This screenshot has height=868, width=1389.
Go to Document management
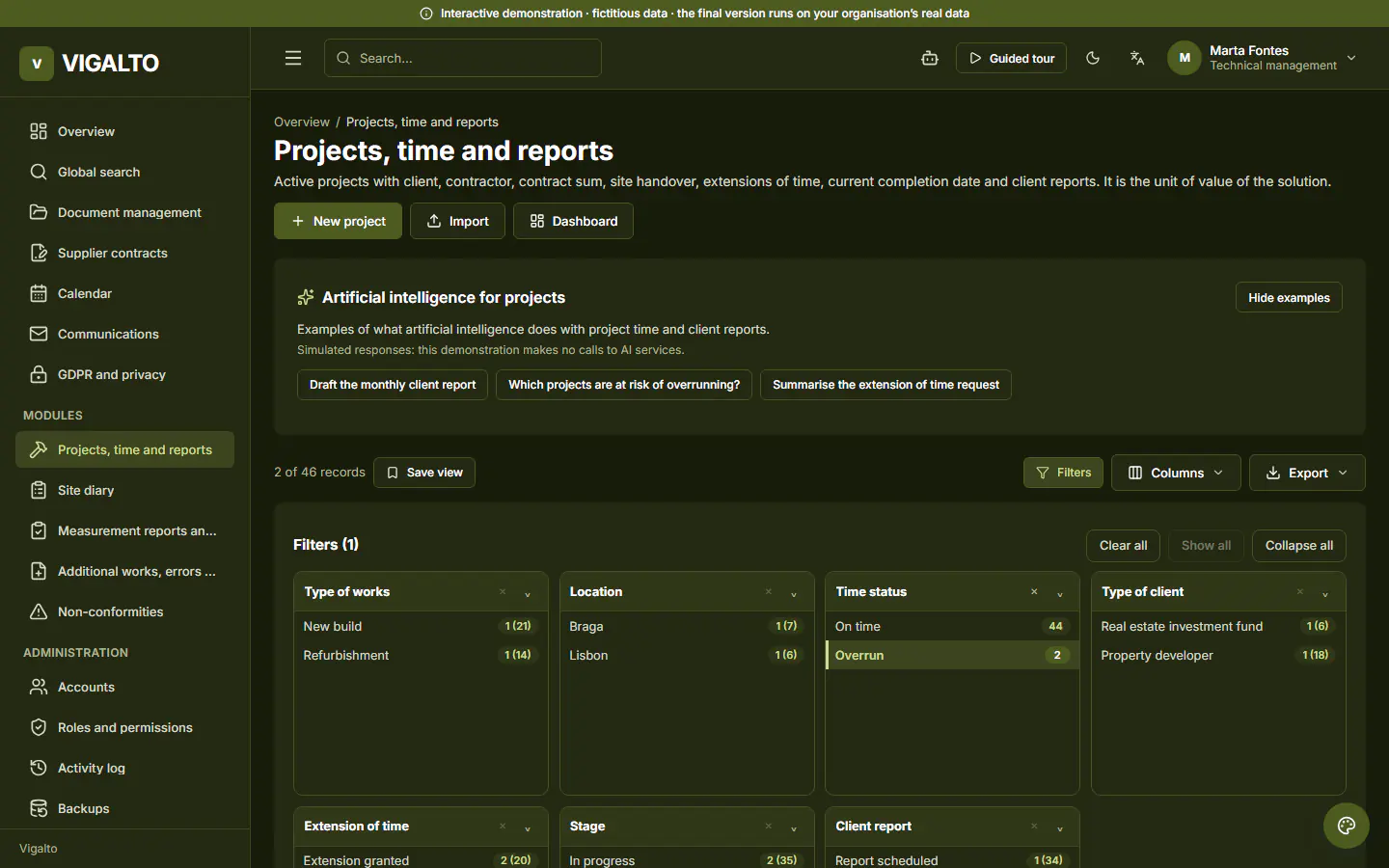(x=125, y=212)
